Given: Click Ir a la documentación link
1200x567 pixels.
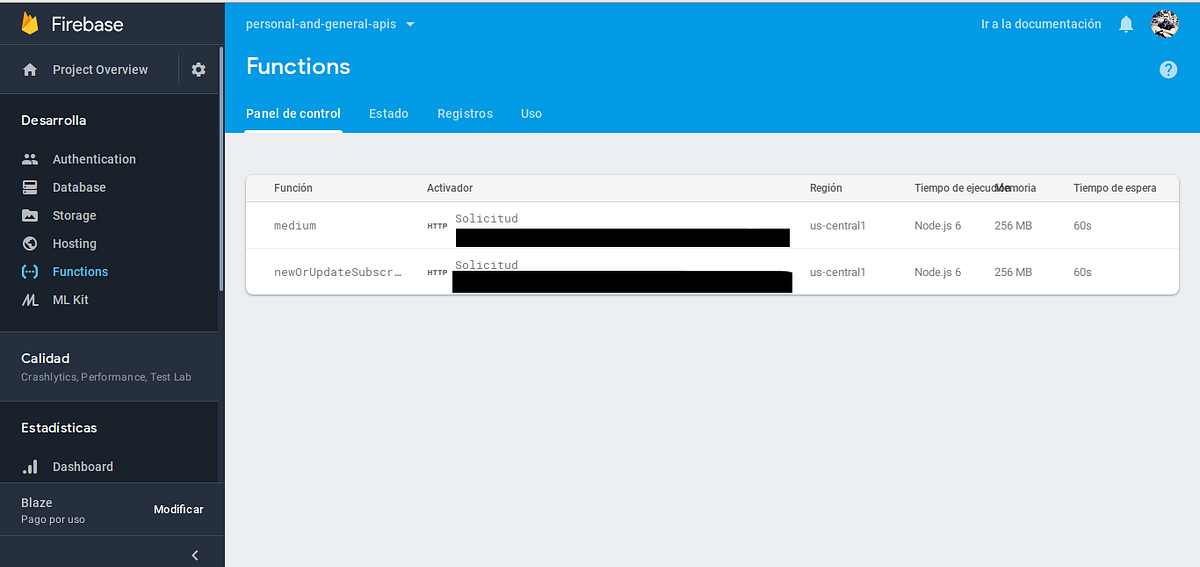Looking at the screenshot, I should 1041,24.
